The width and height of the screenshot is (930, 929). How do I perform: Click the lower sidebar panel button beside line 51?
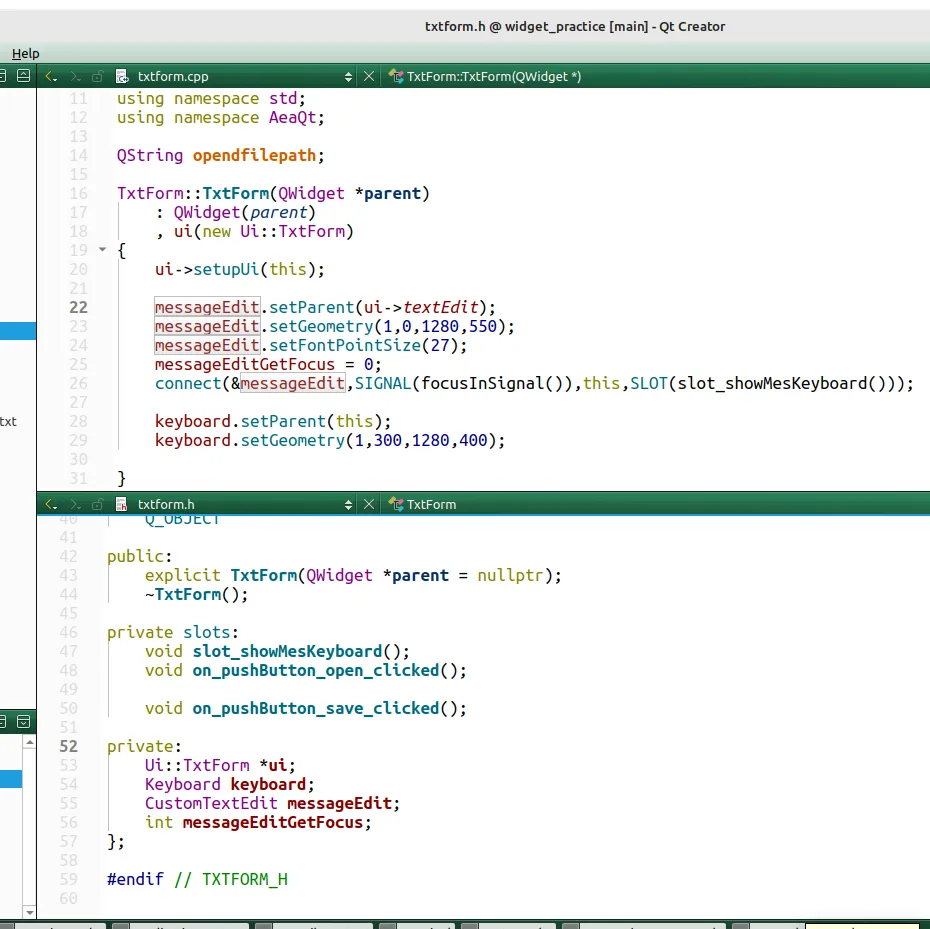pyautogui.click(x=23, y=722)
